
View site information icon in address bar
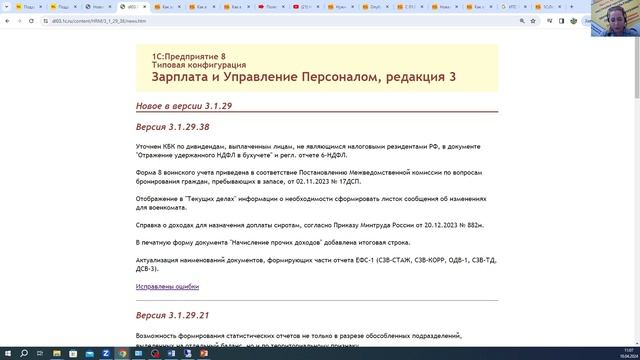(46, 21)
